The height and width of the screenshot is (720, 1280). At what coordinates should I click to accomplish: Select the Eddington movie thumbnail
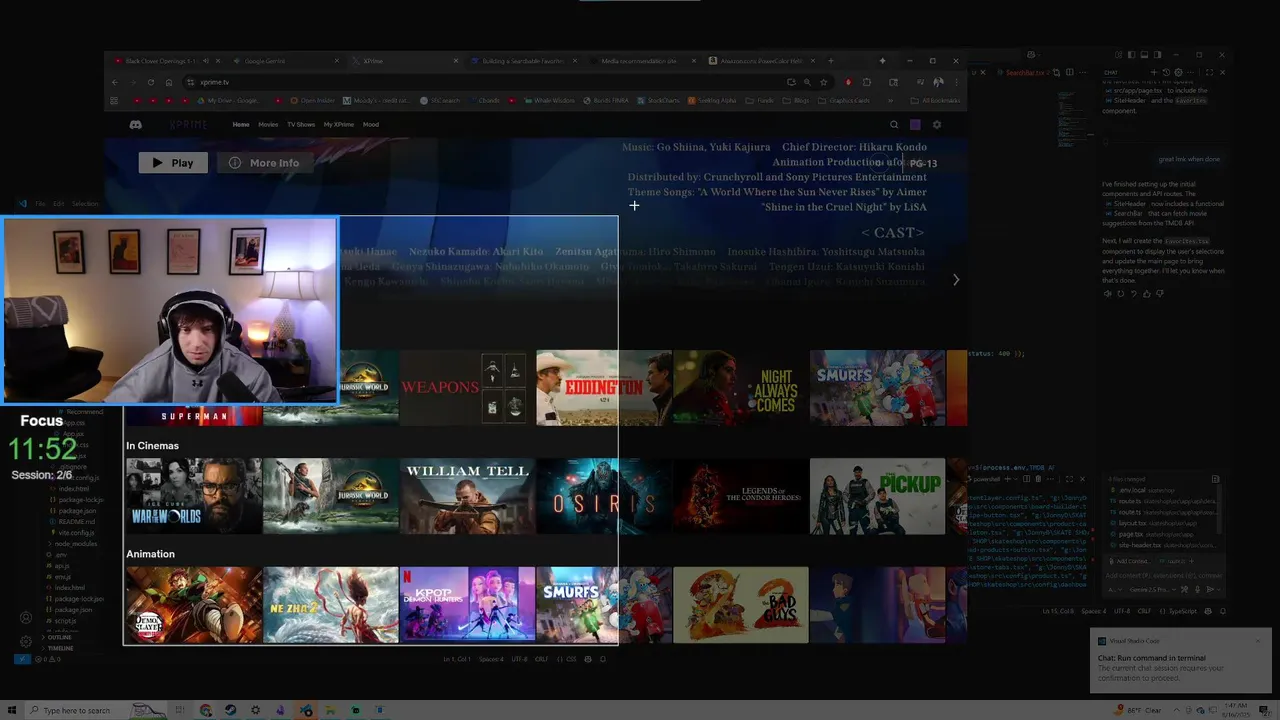[603, 388]
